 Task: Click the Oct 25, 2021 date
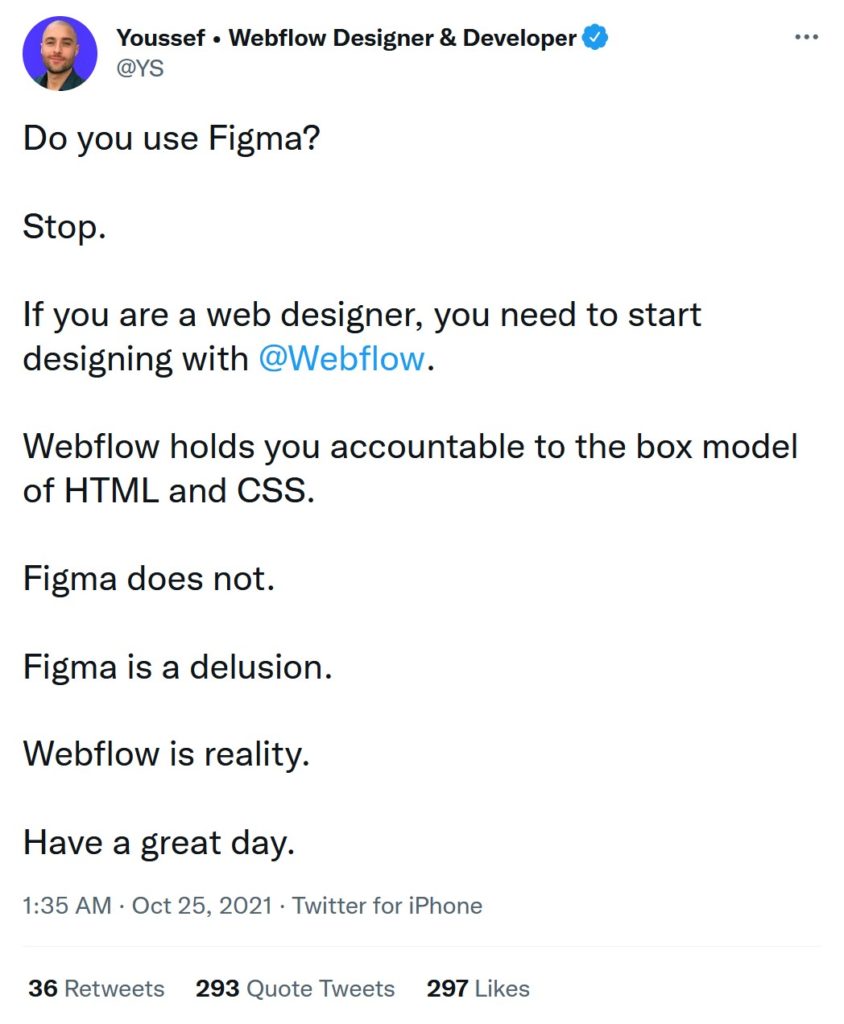[x=202, y=906]
